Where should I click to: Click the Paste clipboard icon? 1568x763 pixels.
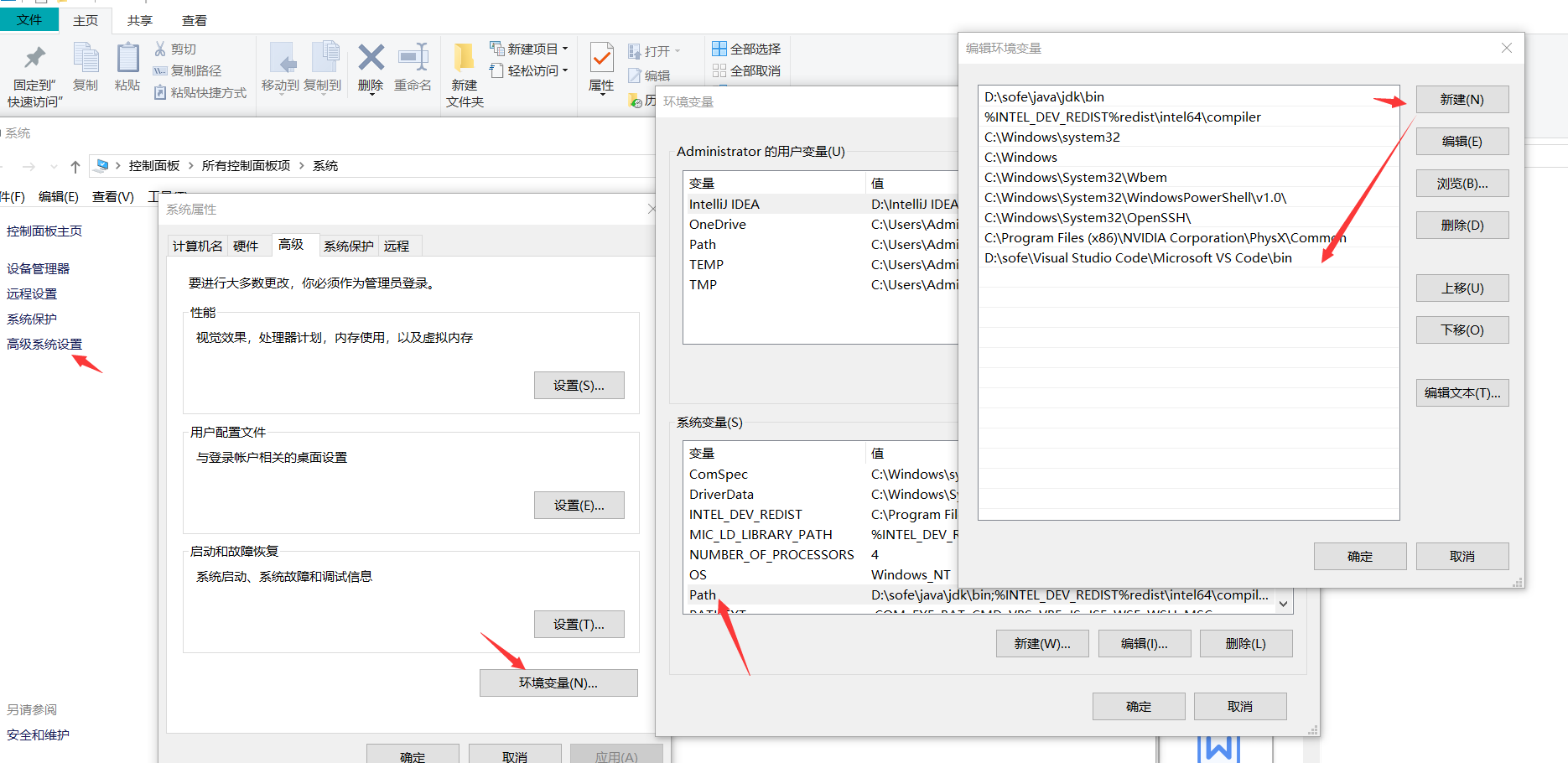click(127, 58)
